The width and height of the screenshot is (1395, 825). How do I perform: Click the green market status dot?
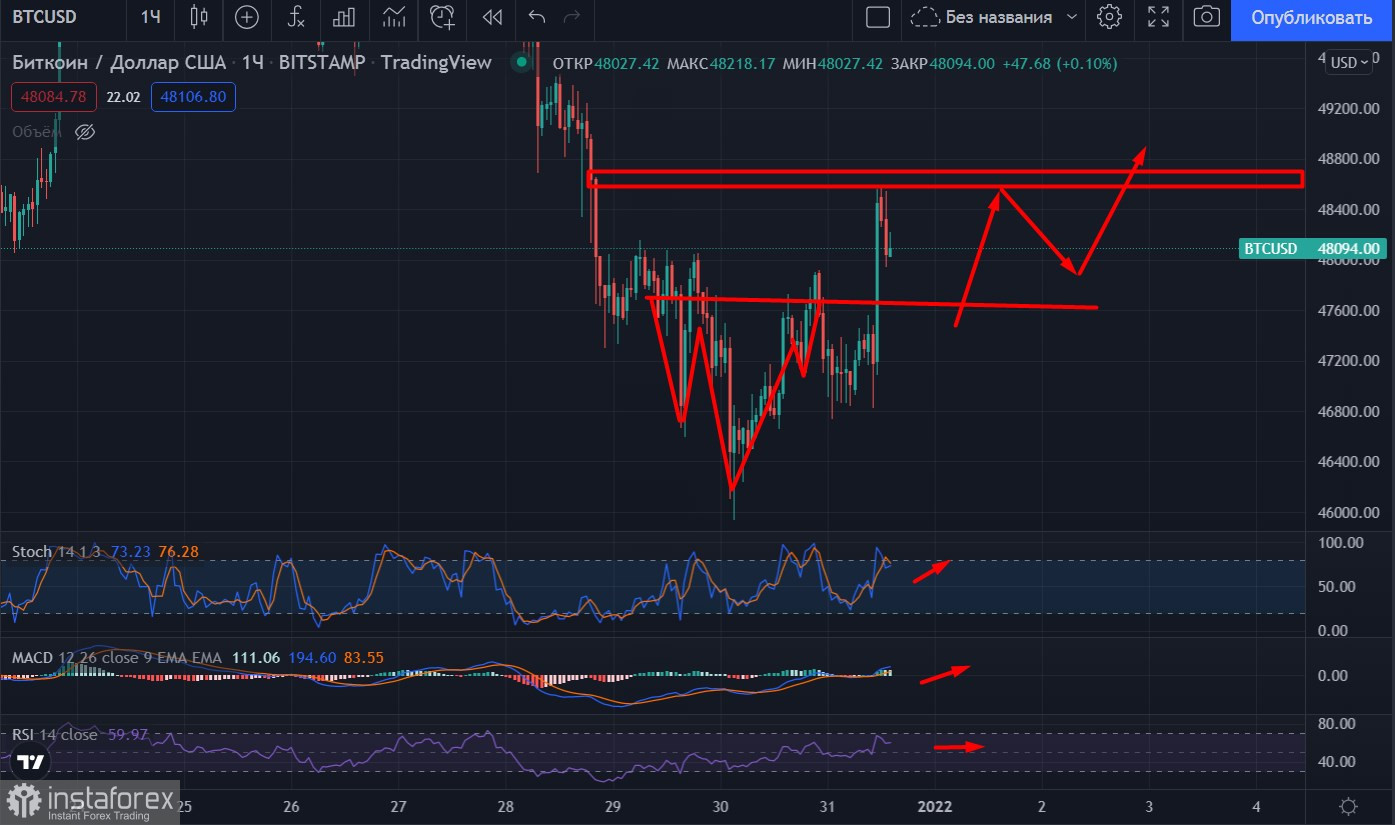click(520, 62)
